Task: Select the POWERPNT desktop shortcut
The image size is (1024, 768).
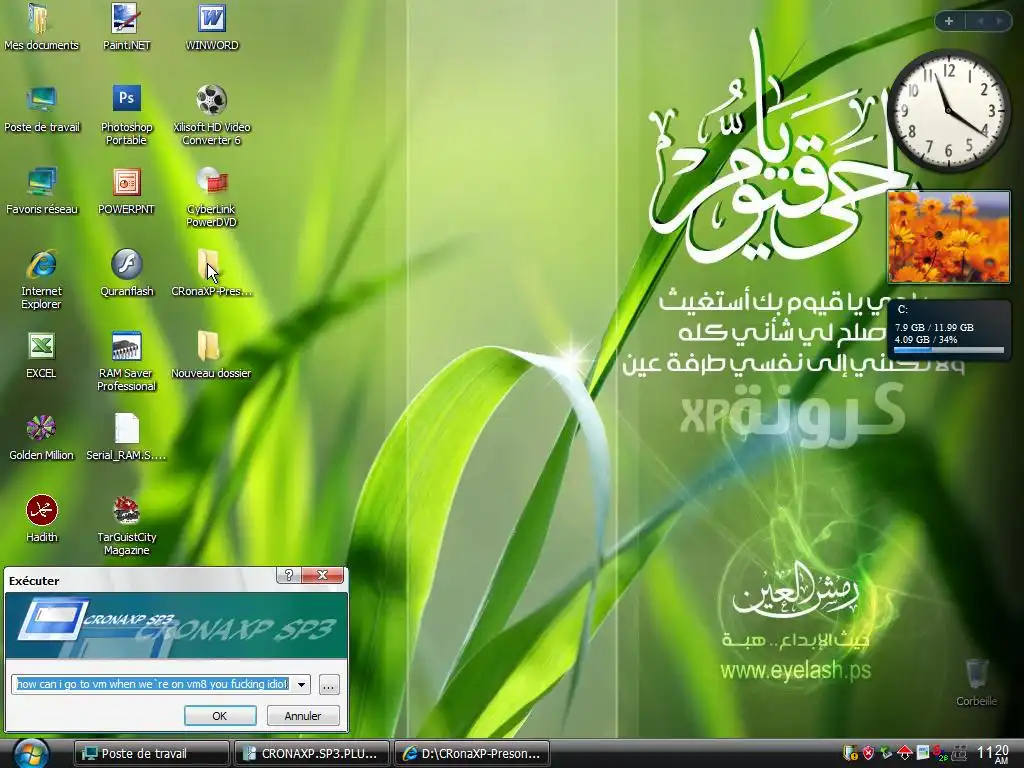Action: pos(126,191)
